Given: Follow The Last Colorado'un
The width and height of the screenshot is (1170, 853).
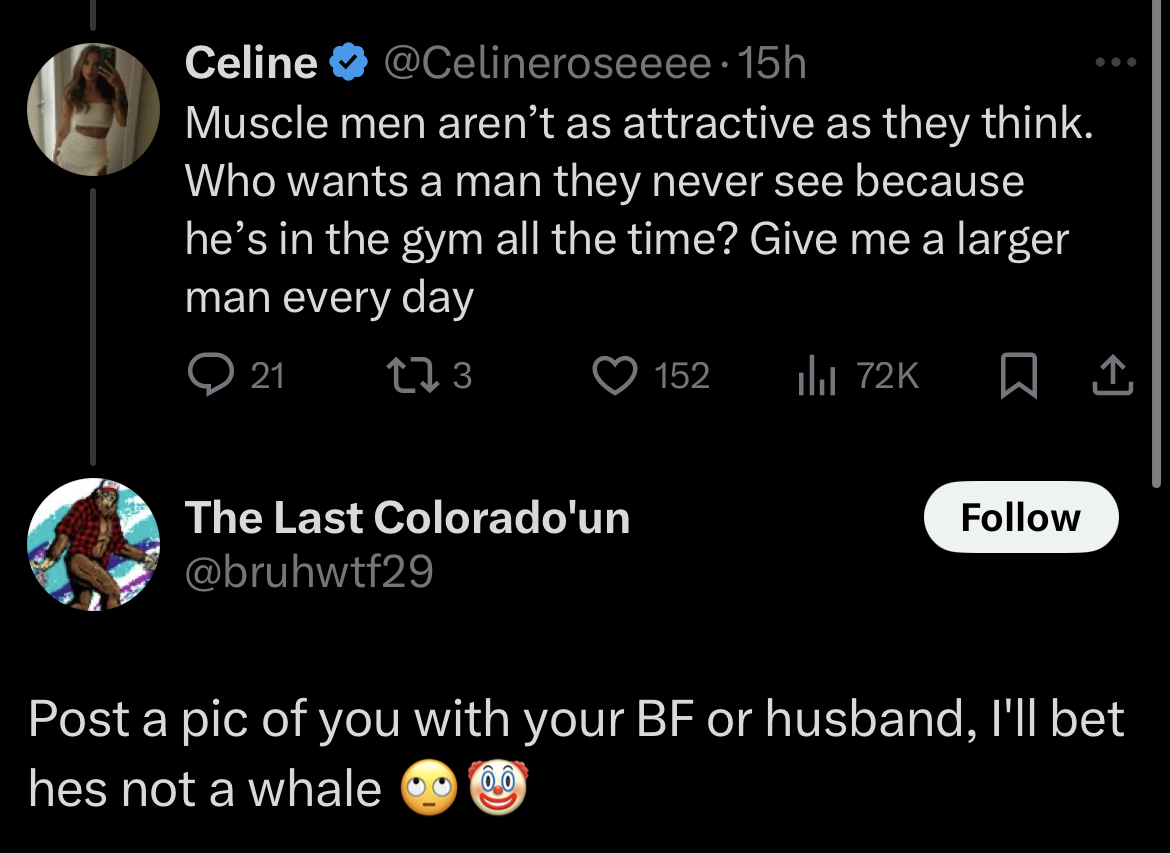Looking at the screenshot, I should click(1020, 517).
